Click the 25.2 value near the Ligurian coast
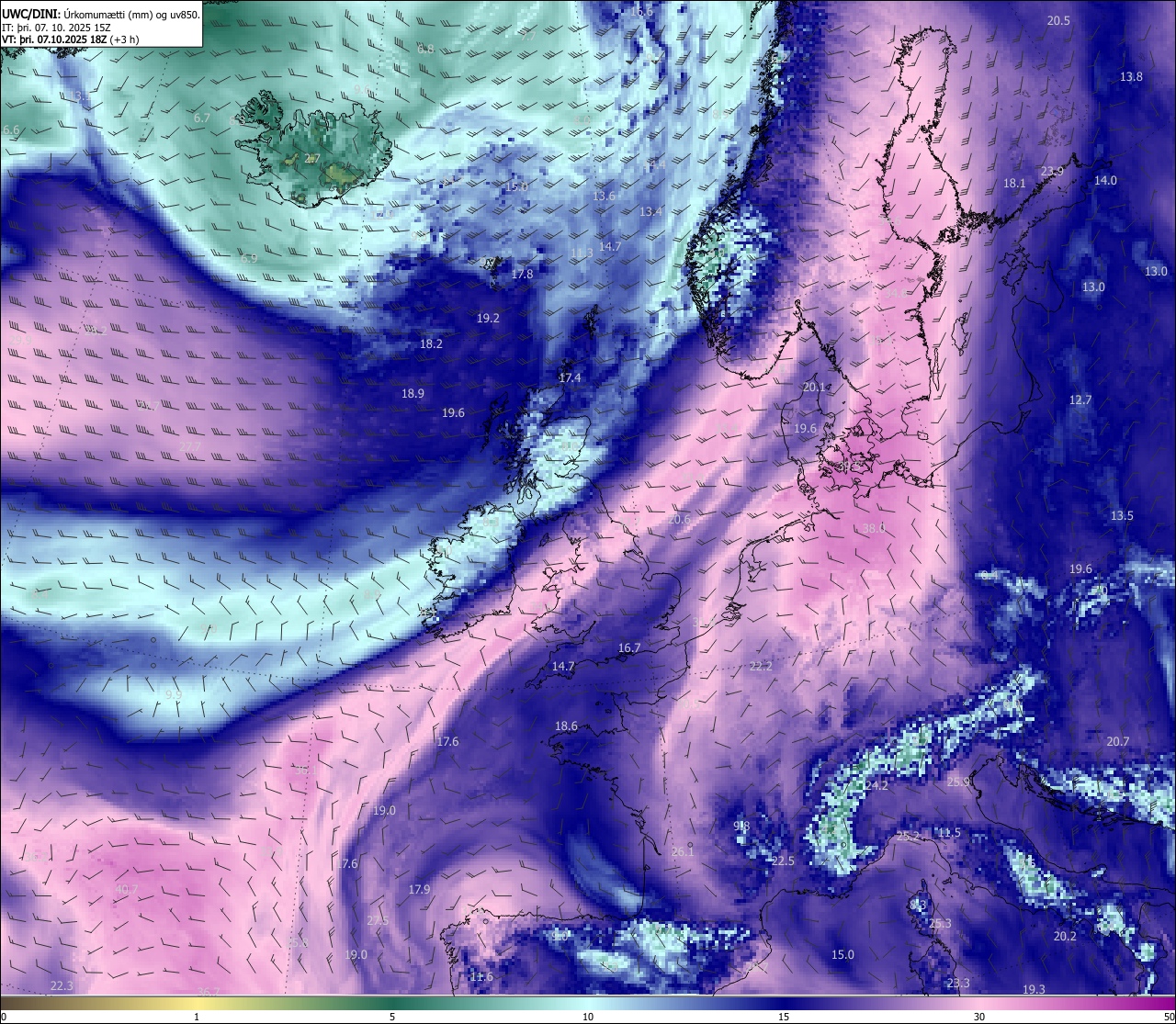 click(908, 836)
